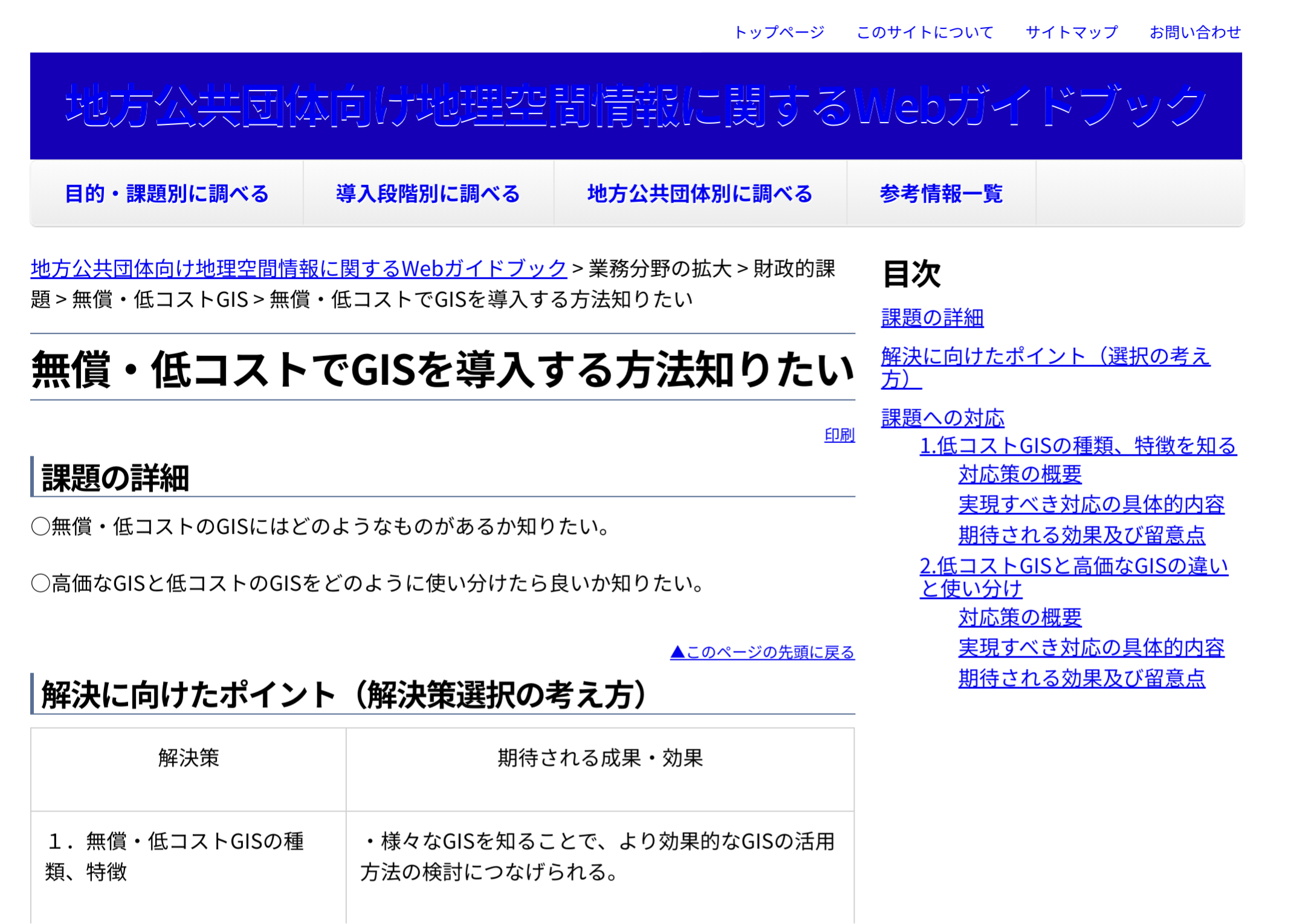Viewport: 1294px width, 924px height.
Task: Go to 課題への対応 contents link
Action: [942, 418]
